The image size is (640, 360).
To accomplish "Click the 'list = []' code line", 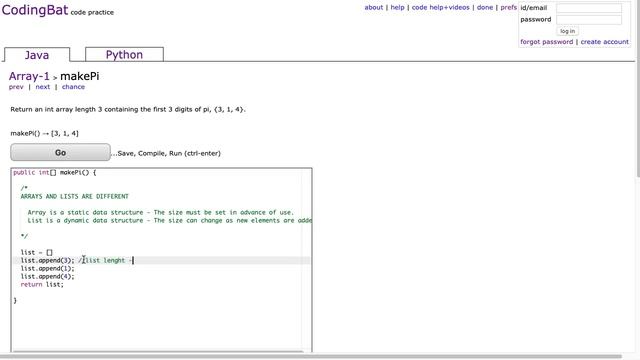I will (x=36, y=253).
